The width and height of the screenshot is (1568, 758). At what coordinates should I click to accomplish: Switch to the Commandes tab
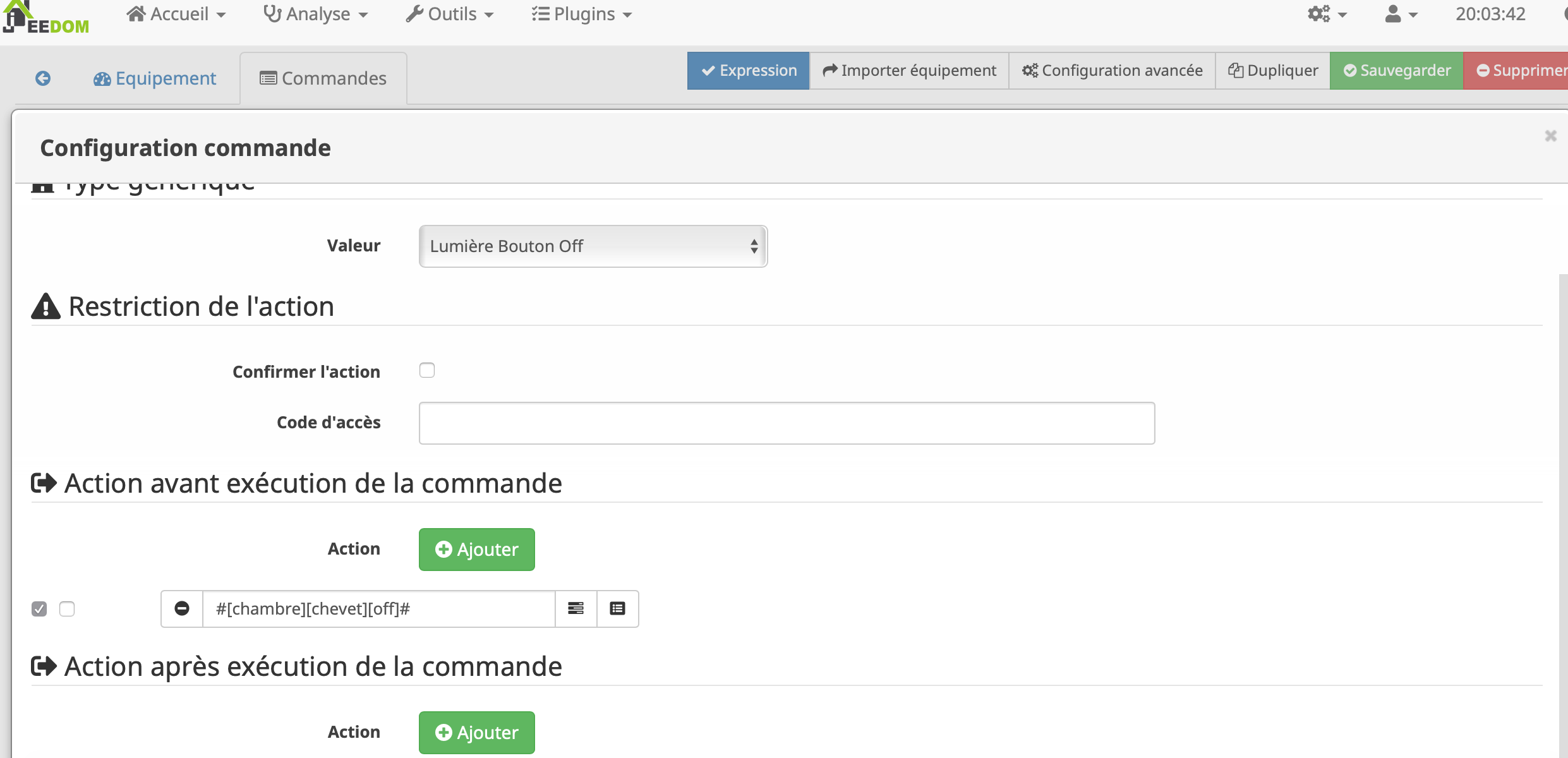click(323, 78)
